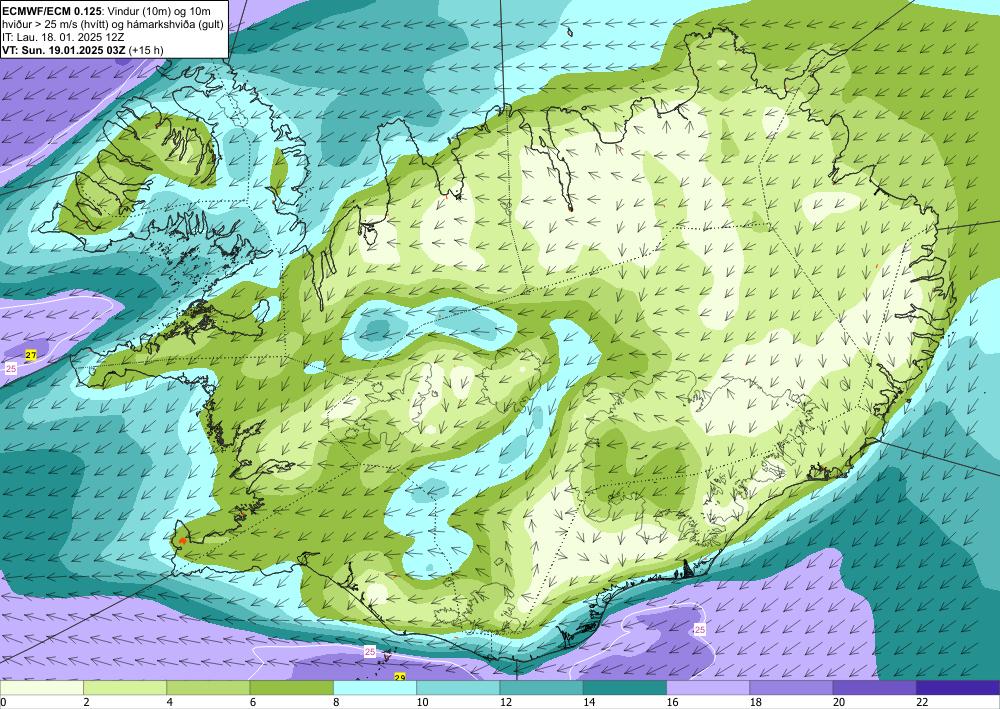1000x709 pixels.
Task: Select the lavender 16–18 m/s legend swatch
Action: 708,688
